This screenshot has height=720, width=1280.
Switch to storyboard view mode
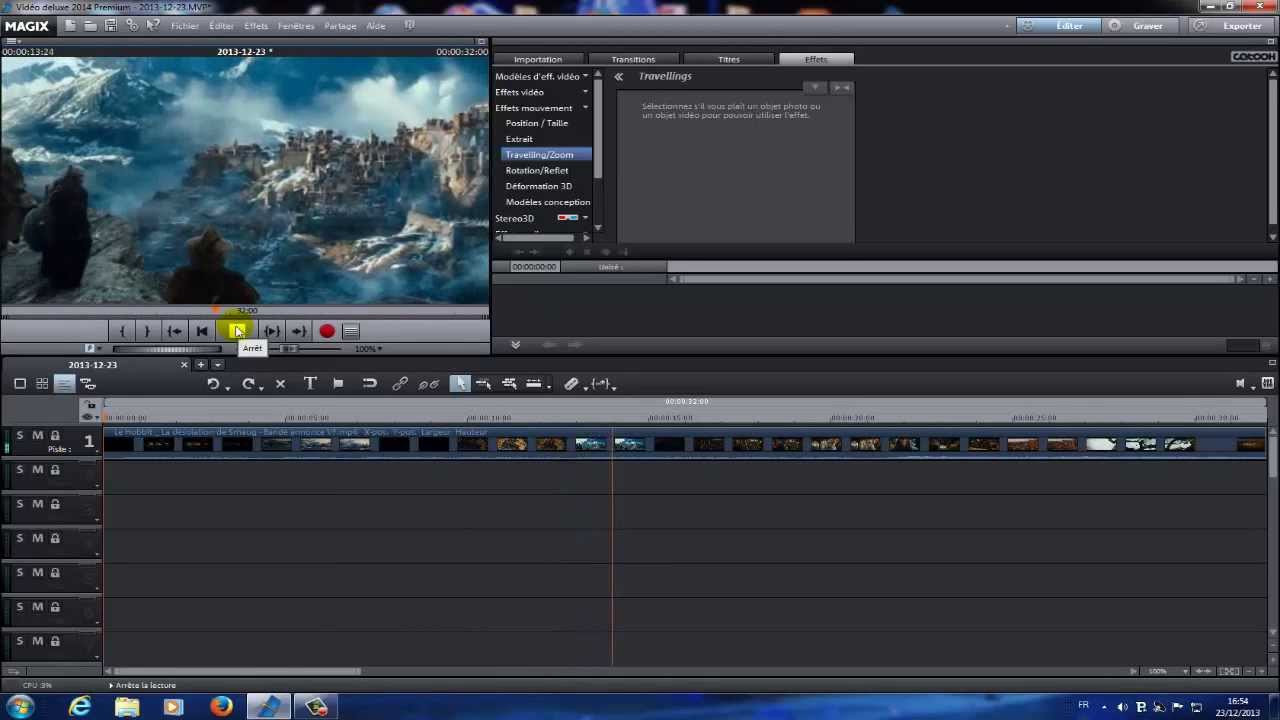[42, 383]
